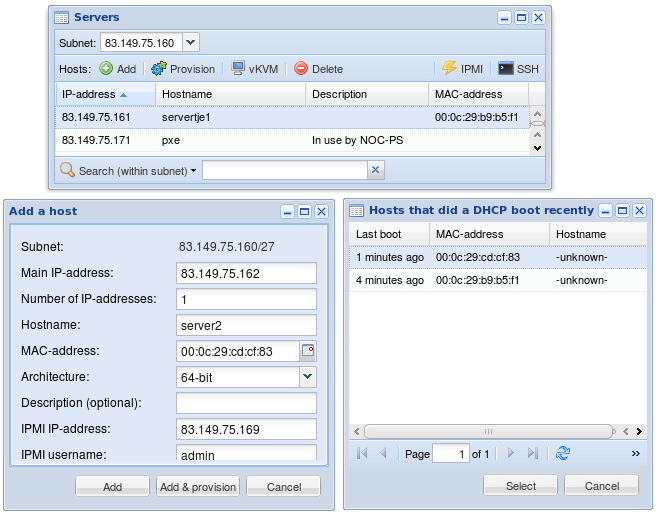The width and height of the screenshot is (656, 513).
Task: Clear the search field
Action: click(x=375, y=170)
